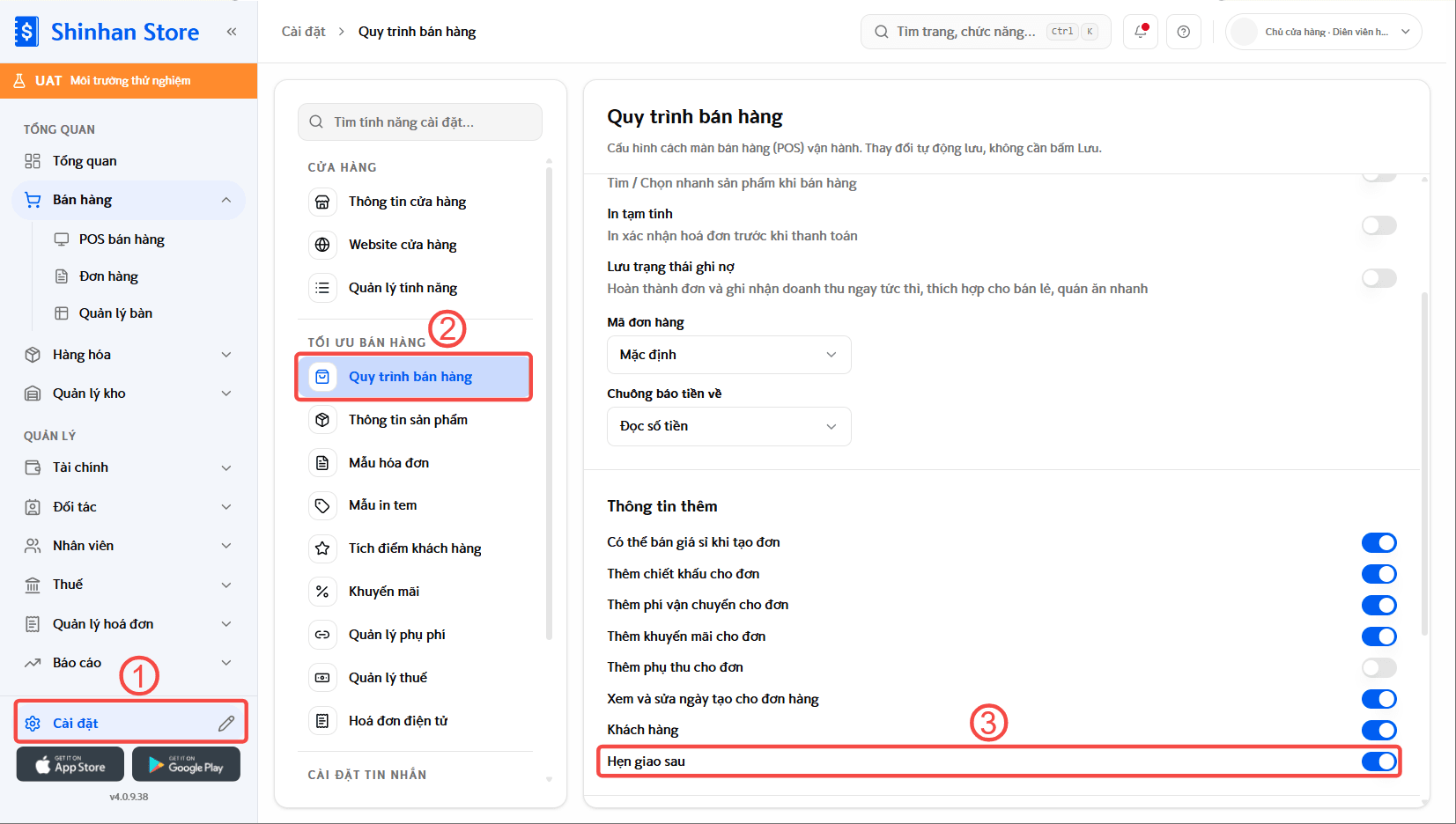Collapse the sidebar with double-chevron icon
This screenshot has width=1456, height=824.
pos(232,32)
